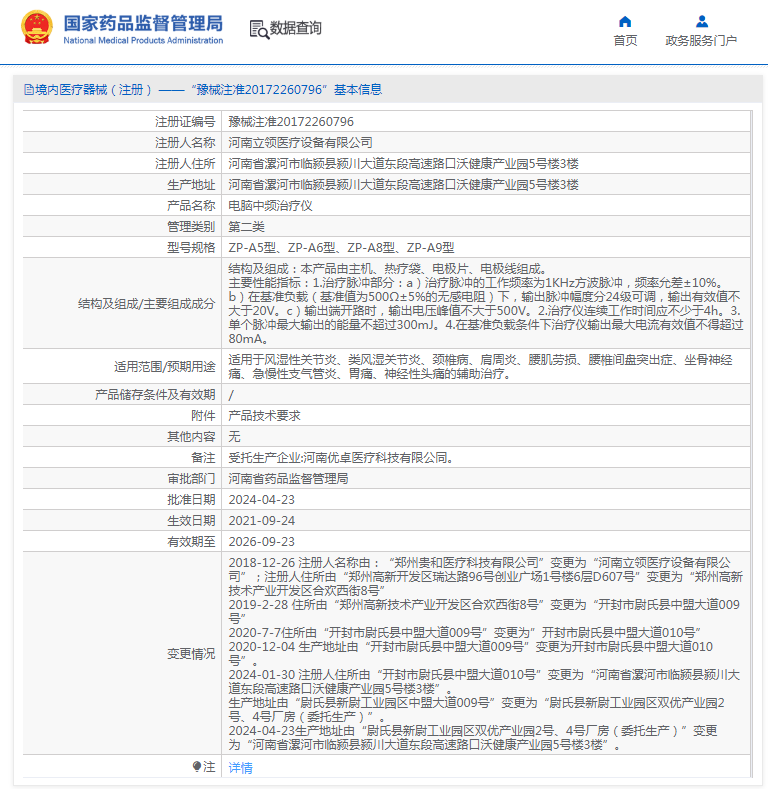Click the 2024-04-23 生产地址 change entry
This screenshot has width=768, height=789.
click(x=473, y=737)
